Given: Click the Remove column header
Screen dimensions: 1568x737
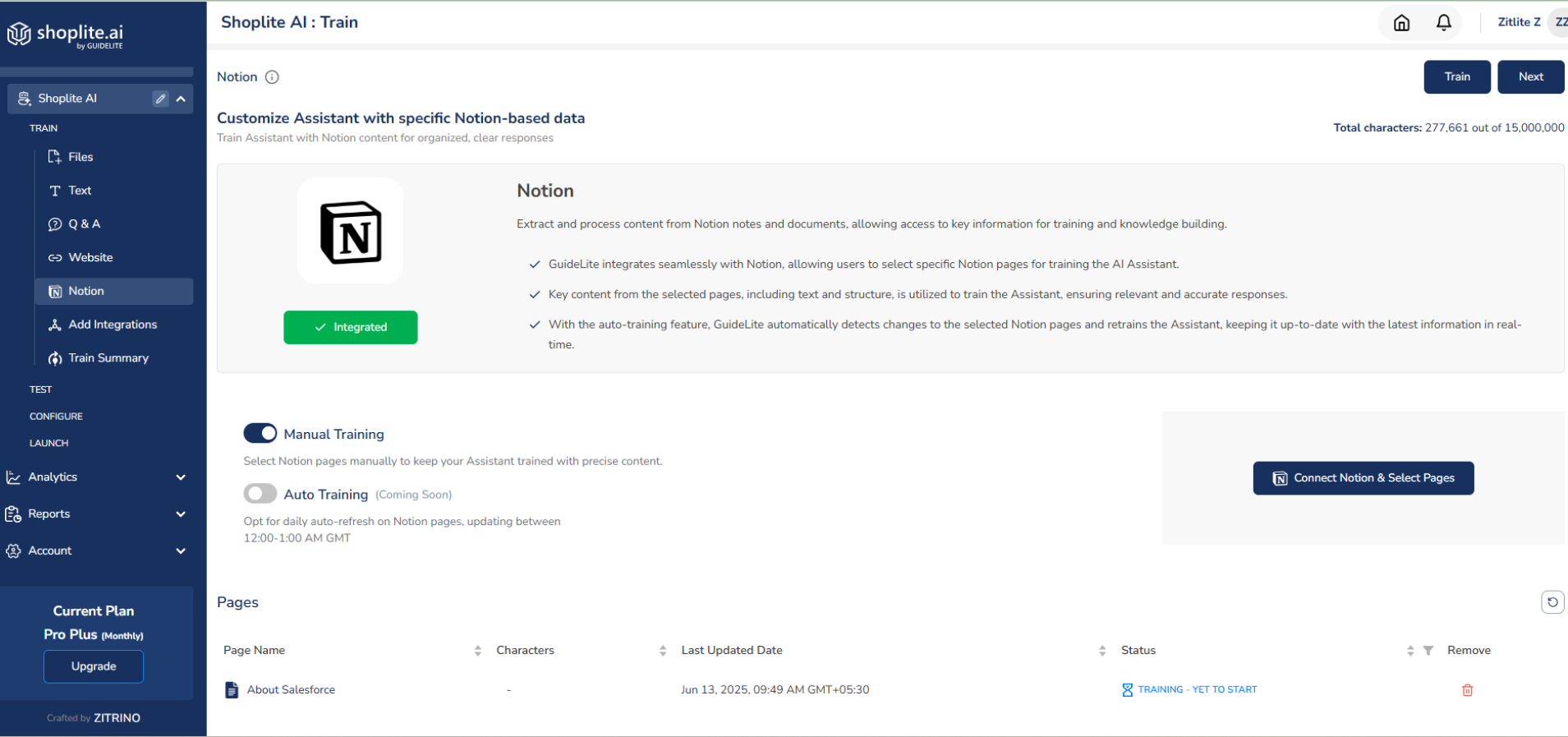Looking at the screenshot, I should coord(1469,651).
